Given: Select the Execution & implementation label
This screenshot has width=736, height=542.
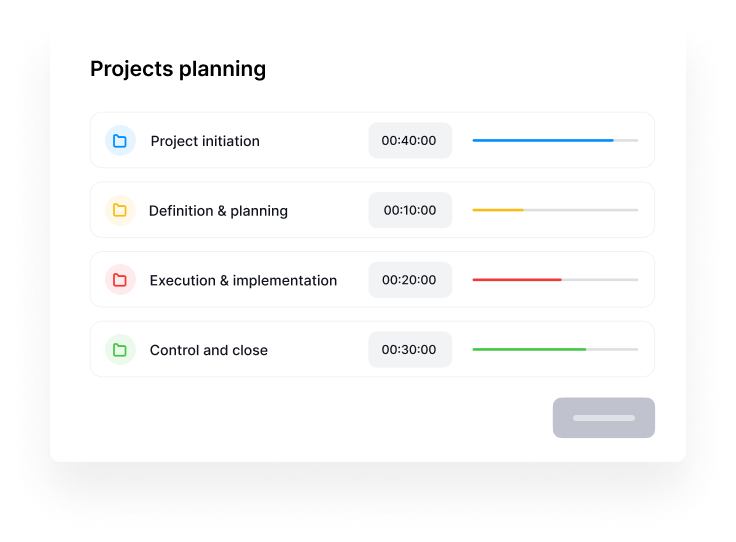Looking at the screenshot, I should tap(243, 281).
